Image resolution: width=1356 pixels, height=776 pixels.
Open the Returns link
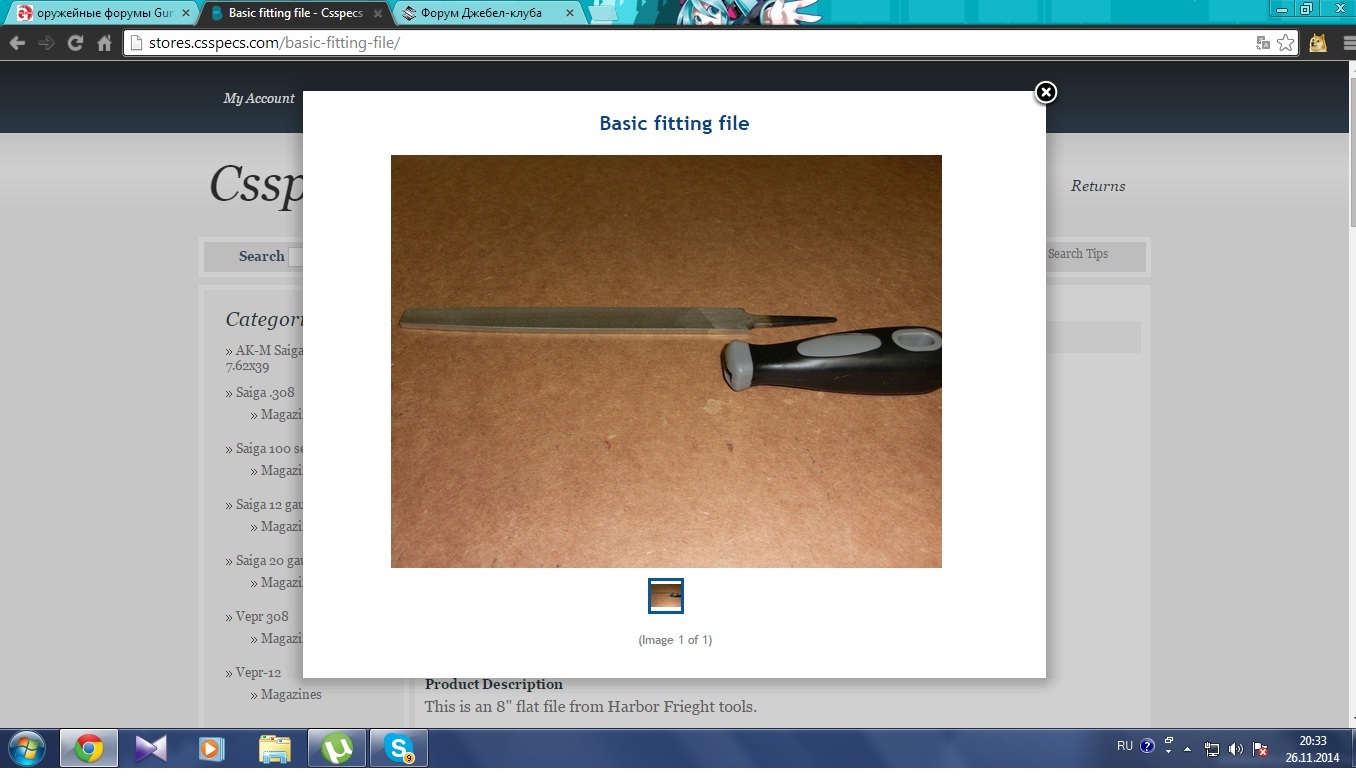[x=1097, y=186]
